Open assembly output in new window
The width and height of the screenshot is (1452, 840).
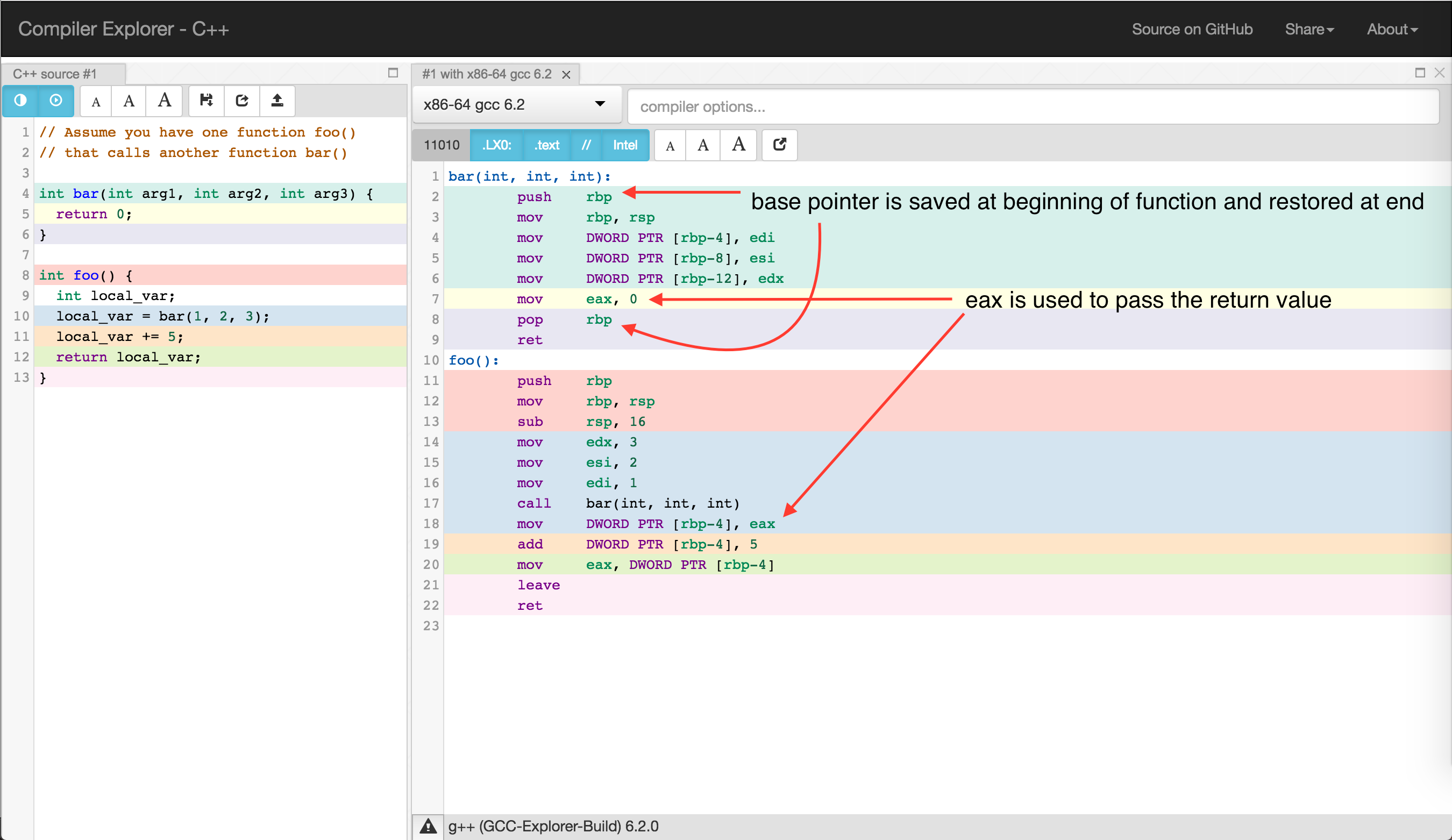click(x=779, y=145)
